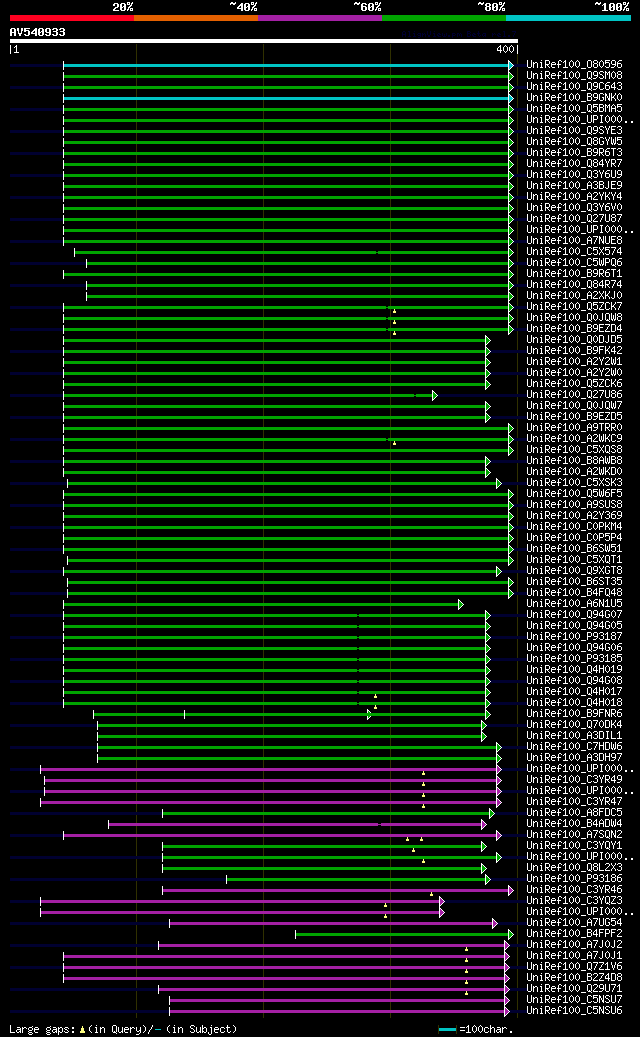Image resolution: width=640 pixels, height=1037 pixels.
Task: Click the alignment bar for UniRef100_C5X574
Action: click(x=294, y=252)
